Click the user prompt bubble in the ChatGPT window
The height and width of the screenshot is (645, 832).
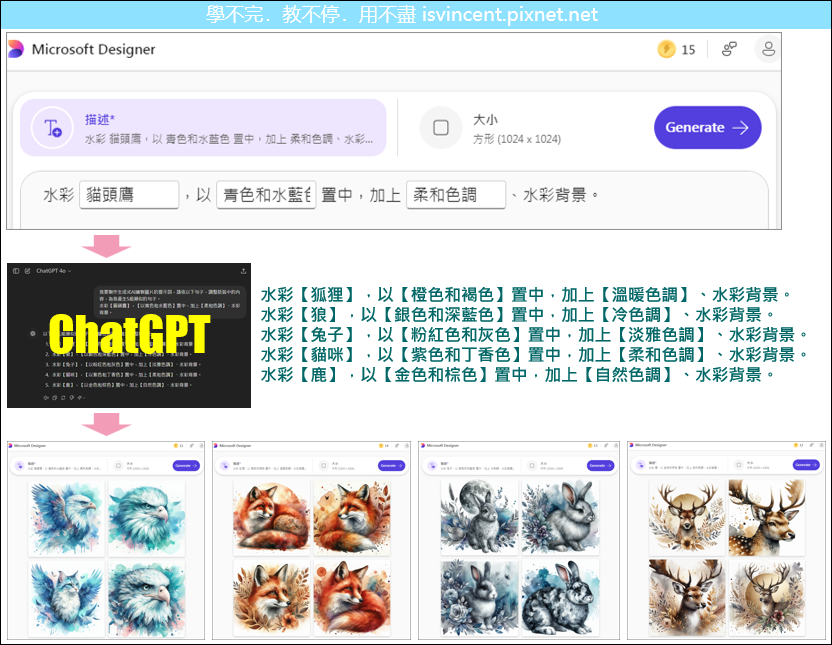(170, 302)
